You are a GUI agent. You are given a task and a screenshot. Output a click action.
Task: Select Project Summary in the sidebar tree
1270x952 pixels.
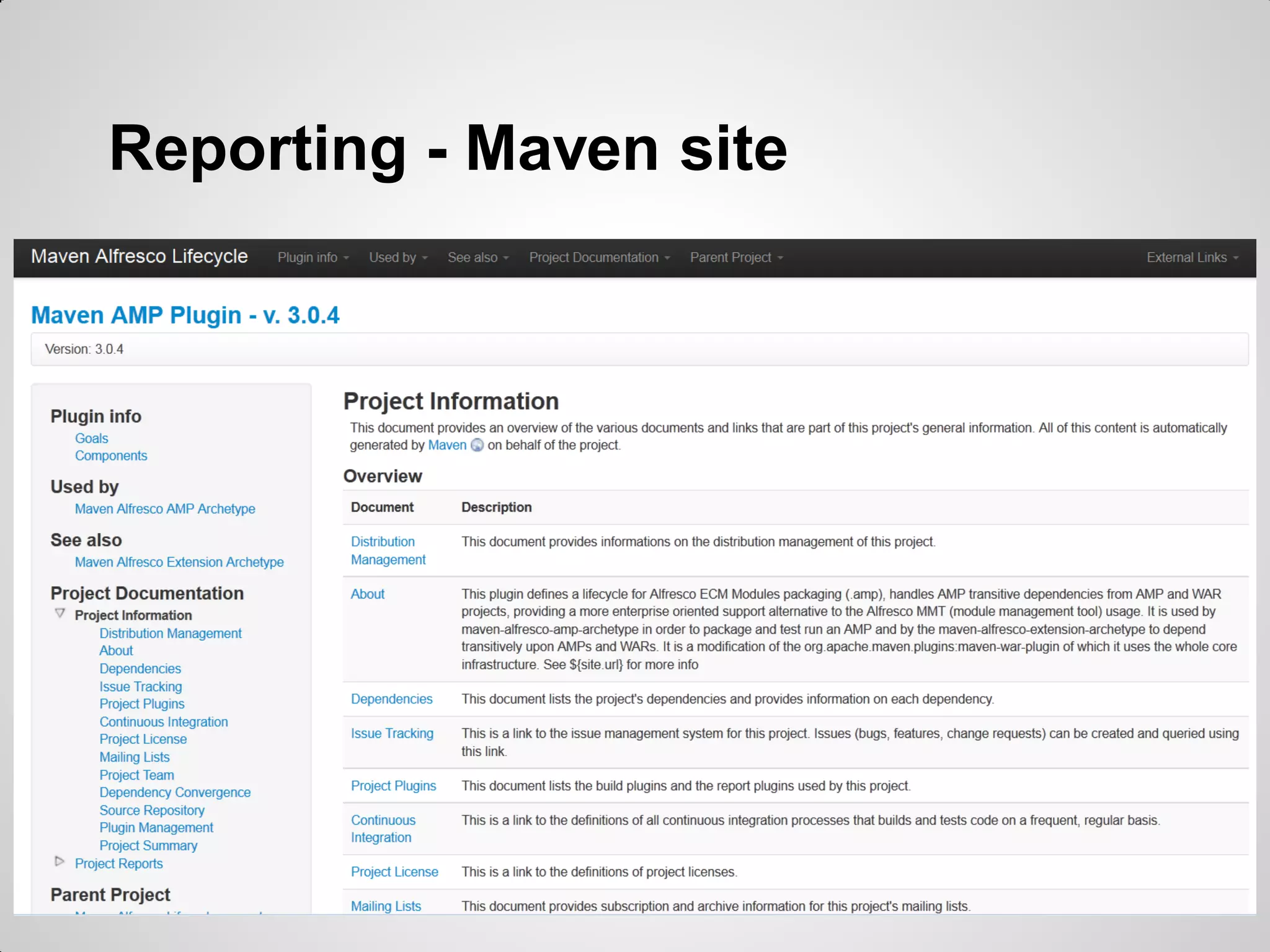pos(148,846)
